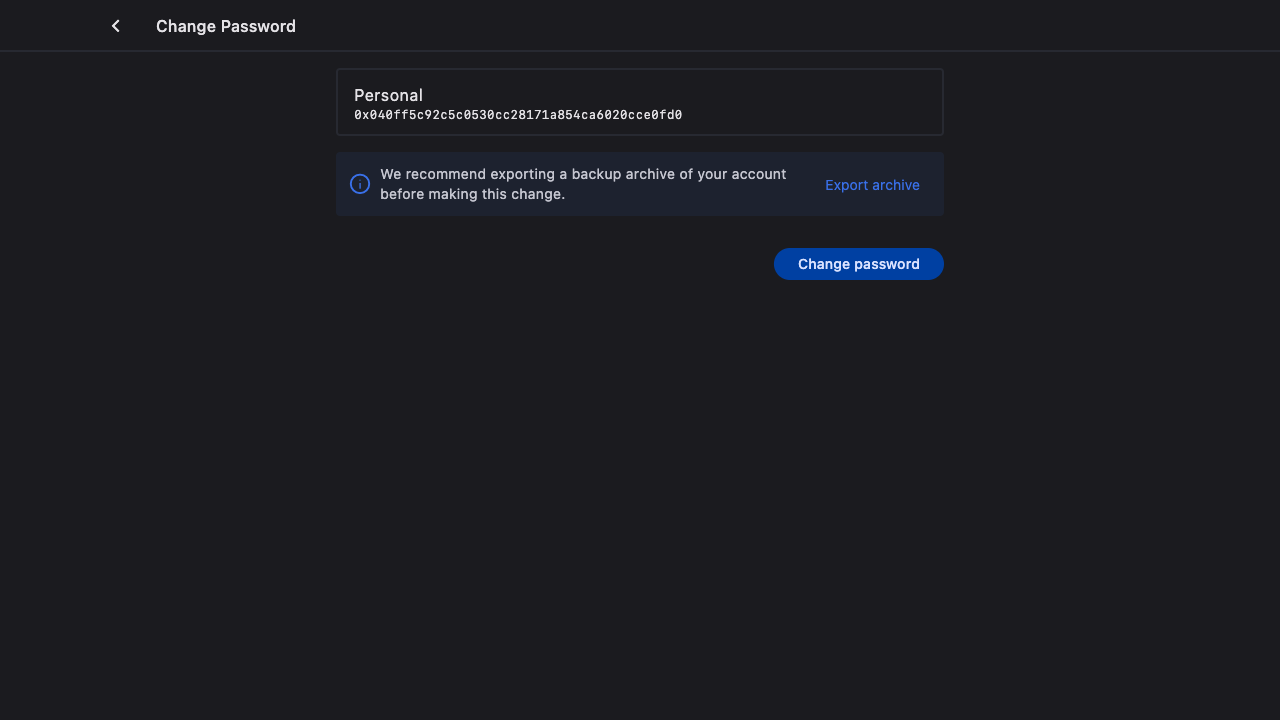Click the word "archive" in the Export link
Viewport: 1280px width, 720px height.
pyautogui.click(x=895, y=185)
